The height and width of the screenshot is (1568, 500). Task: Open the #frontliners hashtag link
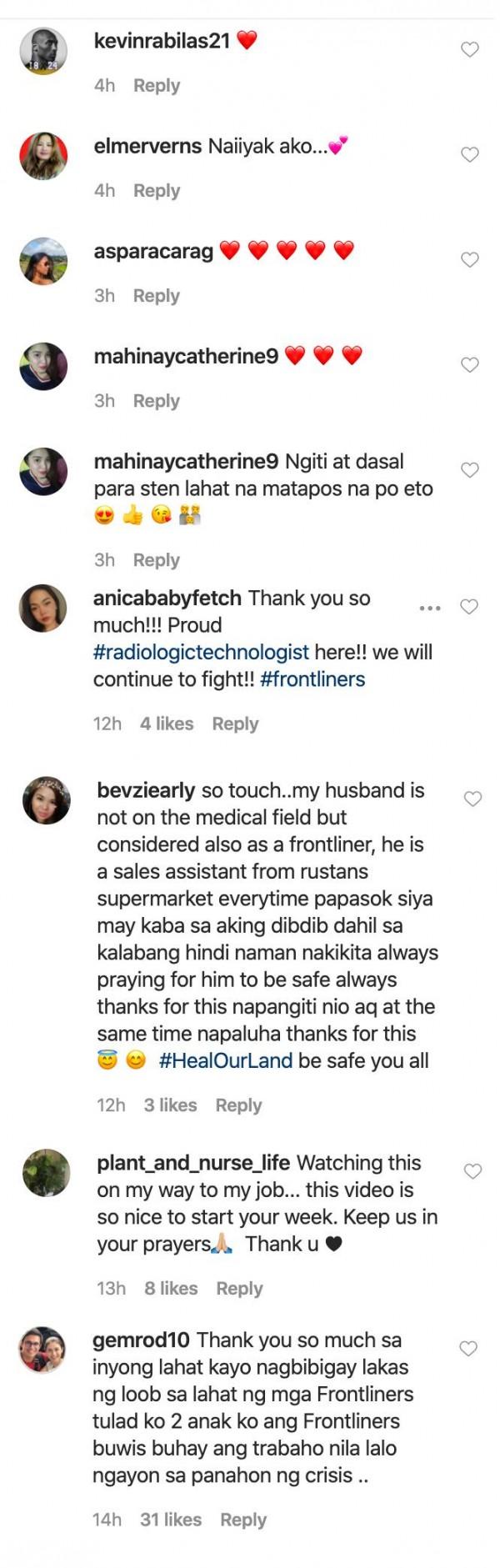coord(312,679)
